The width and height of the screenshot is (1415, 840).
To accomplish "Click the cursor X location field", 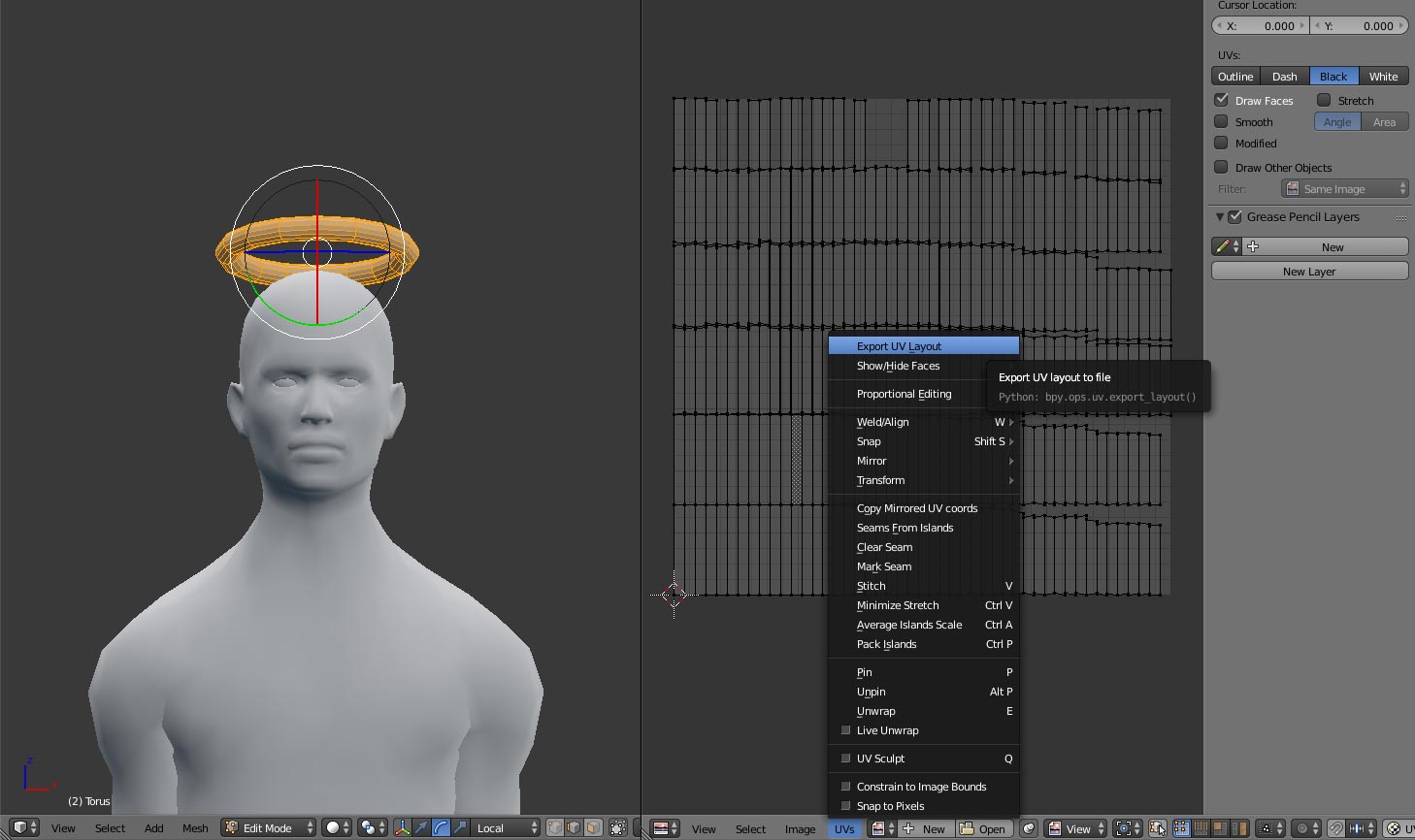I will point(1260,26).
